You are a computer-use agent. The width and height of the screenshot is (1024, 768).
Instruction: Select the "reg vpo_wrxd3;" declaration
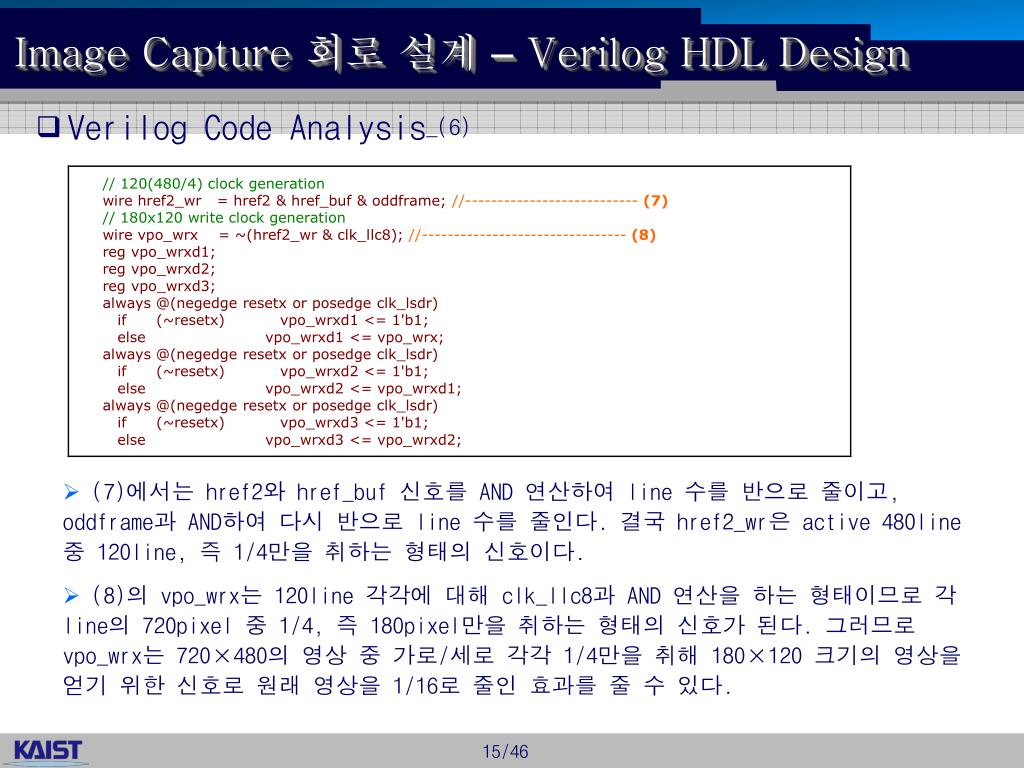click(x=159, y=285)
